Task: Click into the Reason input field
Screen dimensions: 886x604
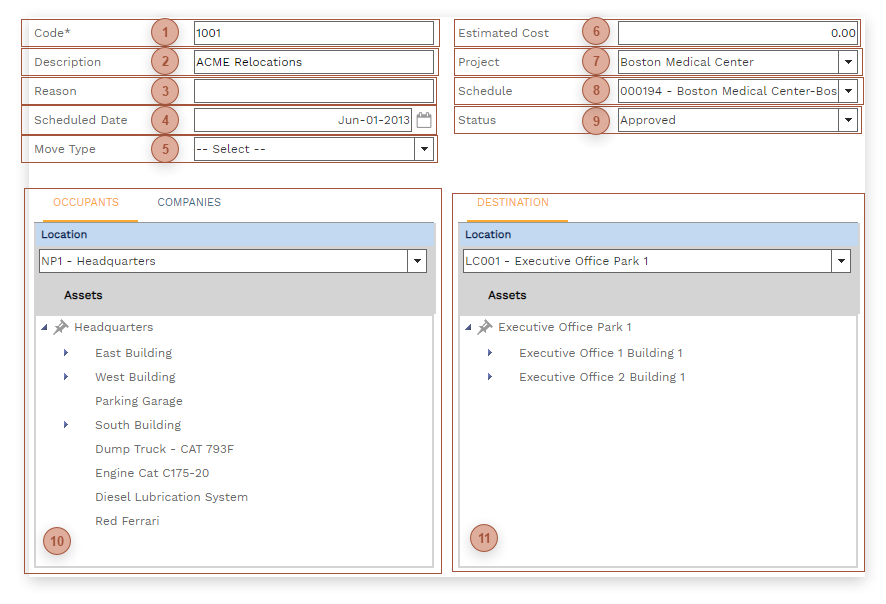Action: [313, 91]
